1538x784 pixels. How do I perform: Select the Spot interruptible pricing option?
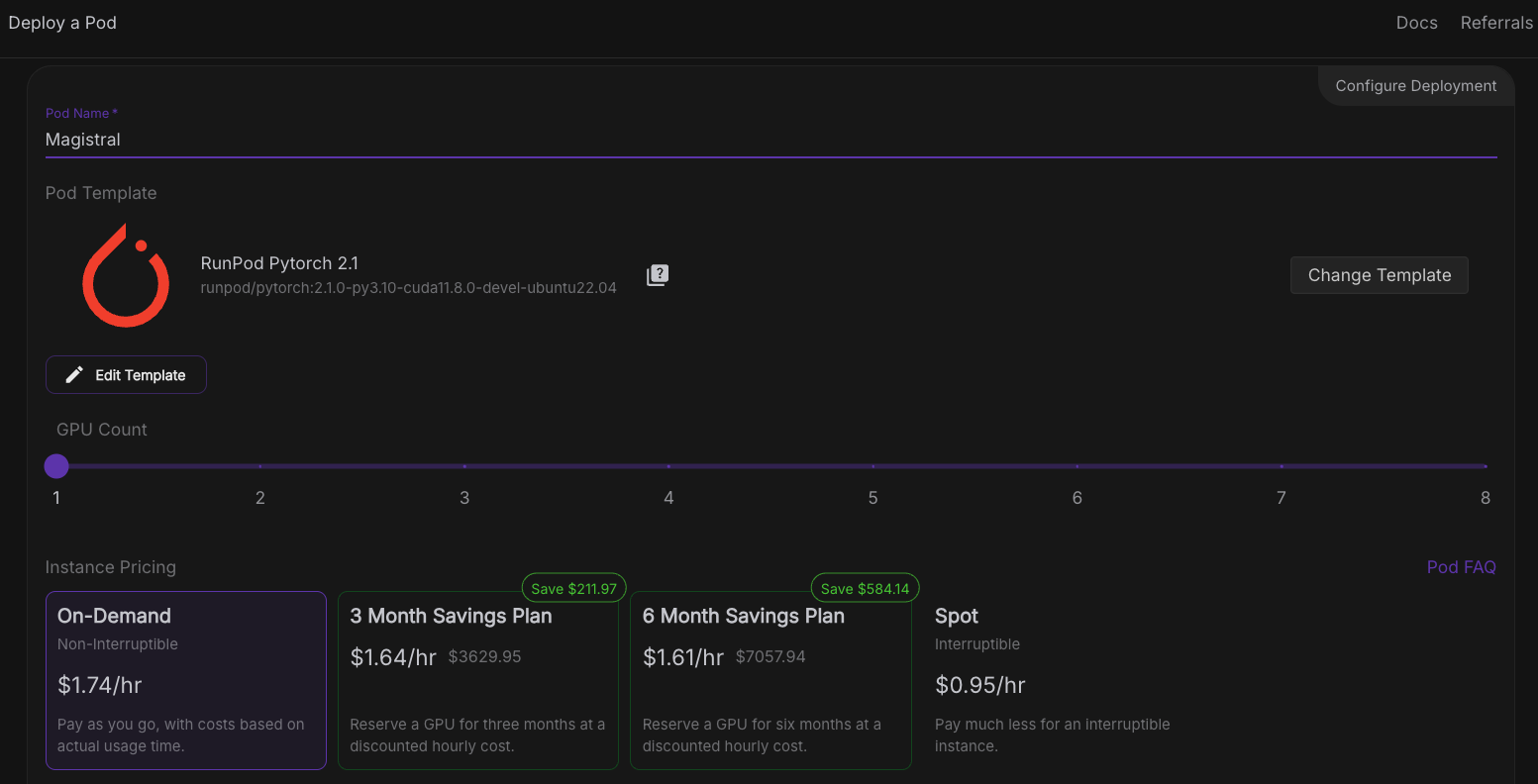click(1063, 680)
